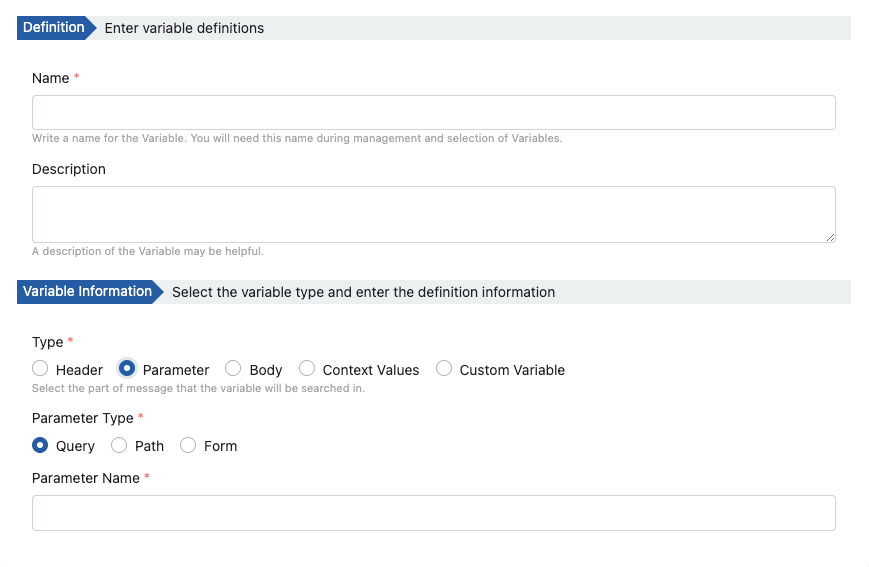Click the blue Variable Information section tag
The width and height of the screenshot is (869, 567).
click(x=87, y=292)
